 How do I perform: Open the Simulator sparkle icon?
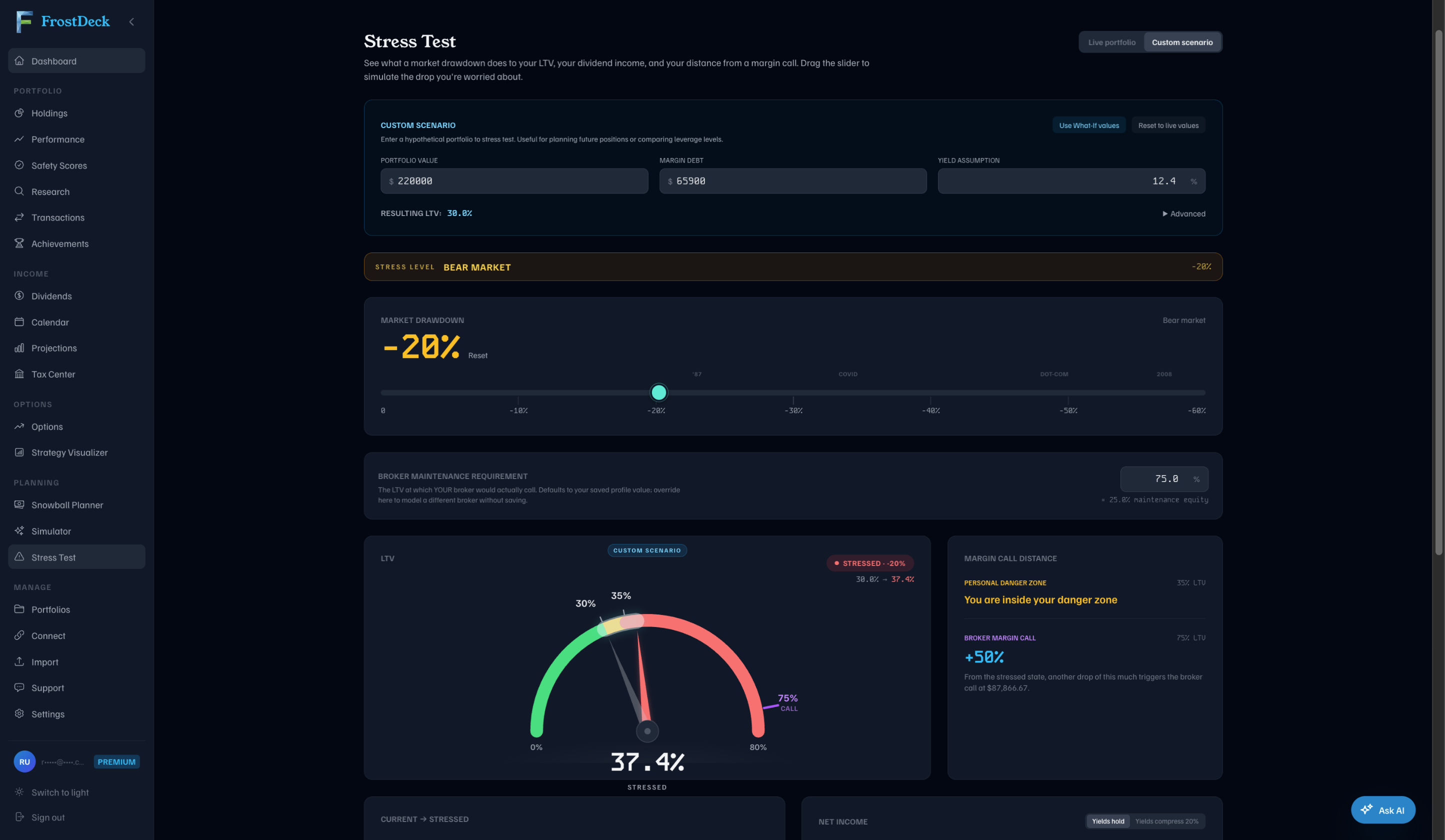tap(19, 530)
